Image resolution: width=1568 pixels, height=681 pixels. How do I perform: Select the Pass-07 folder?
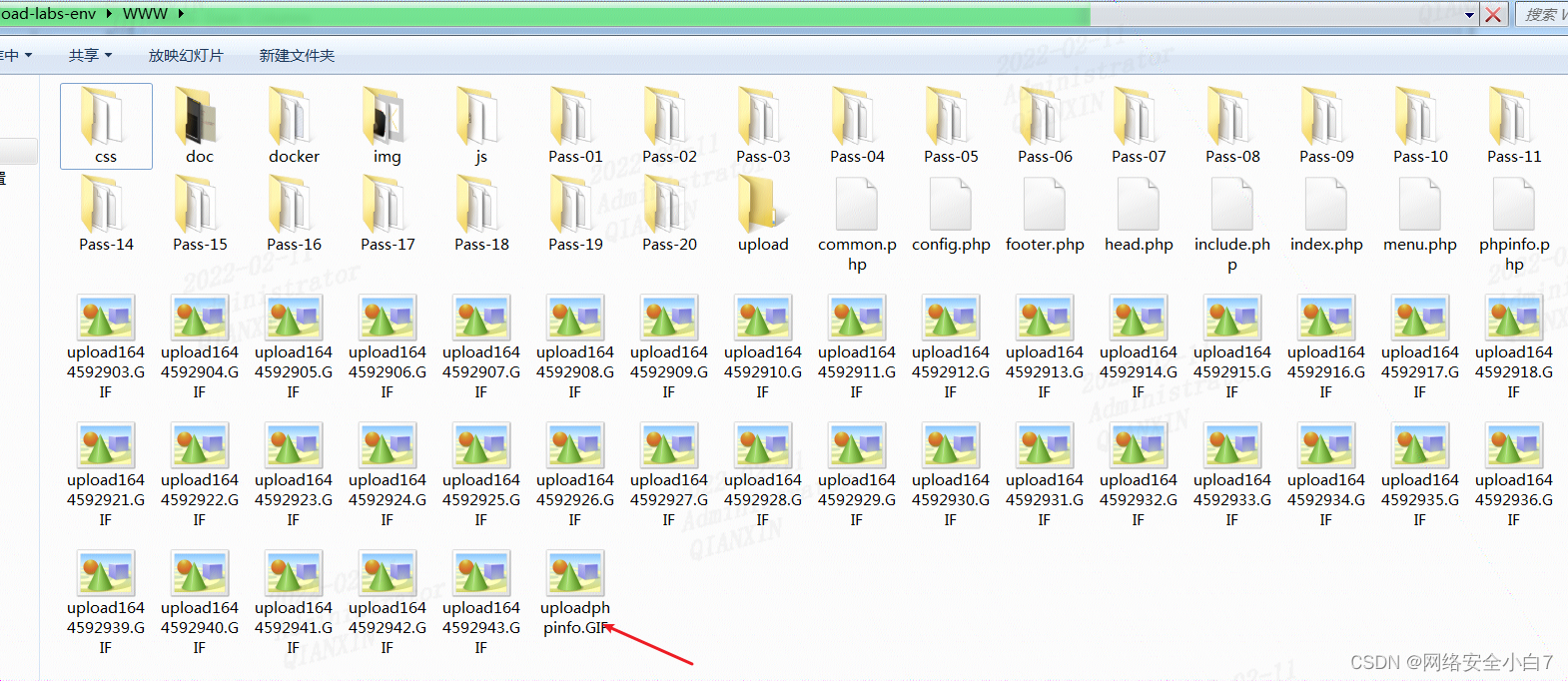pyautogui.click(x=1139, y=126)
